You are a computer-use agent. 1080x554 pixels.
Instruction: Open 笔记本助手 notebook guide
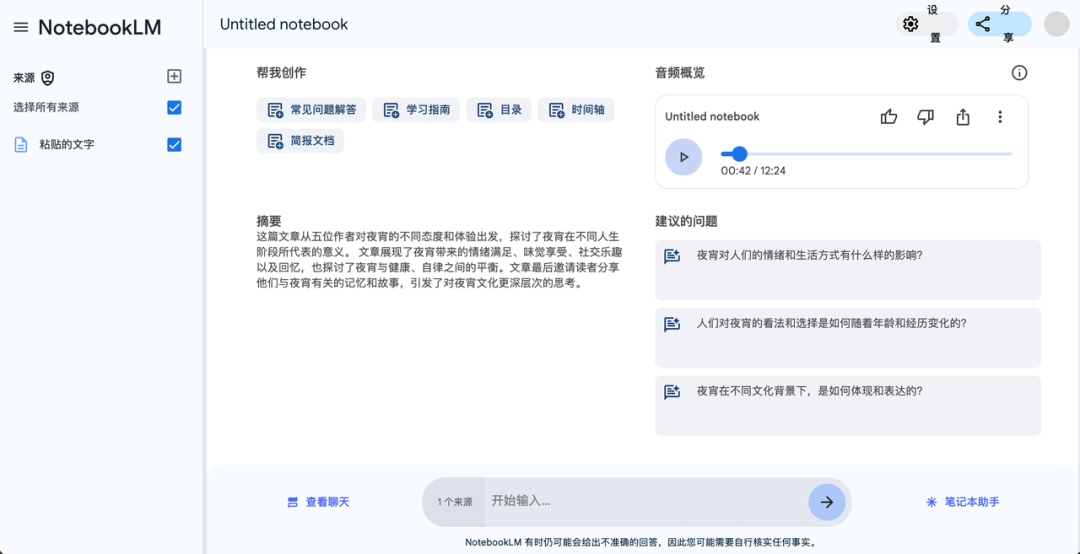962,502
